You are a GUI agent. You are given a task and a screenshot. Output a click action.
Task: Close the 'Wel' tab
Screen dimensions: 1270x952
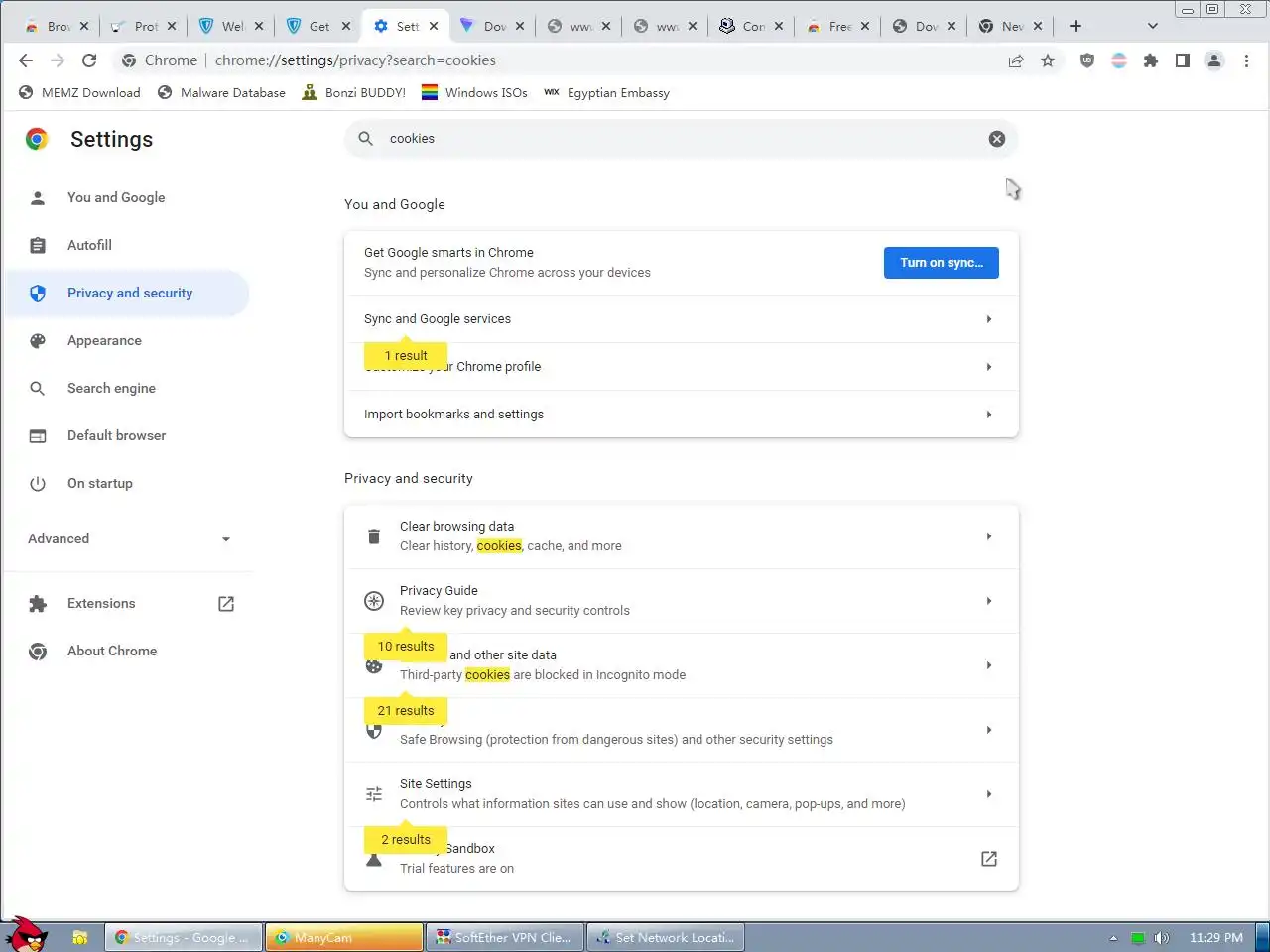point(259,26)
